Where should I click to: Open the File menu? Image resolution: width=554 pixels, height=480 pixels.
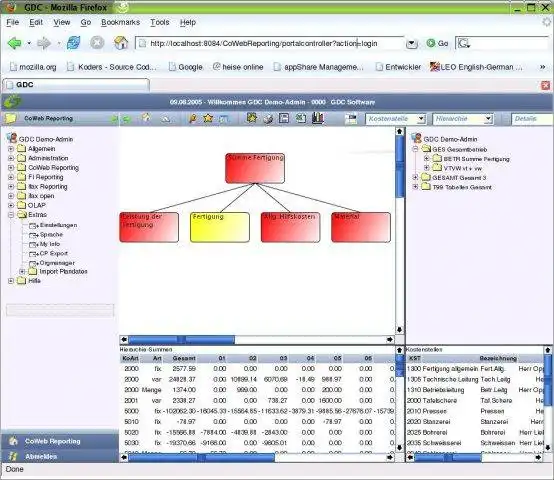[13, 22]
